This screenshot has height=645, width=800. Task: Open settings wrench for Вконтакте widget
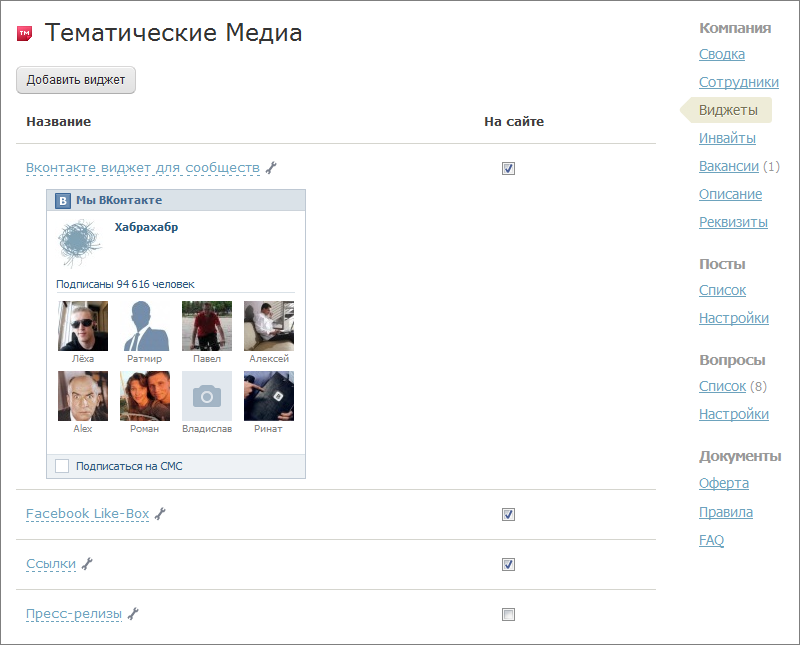pyautogui.click(x=271, y=169)
